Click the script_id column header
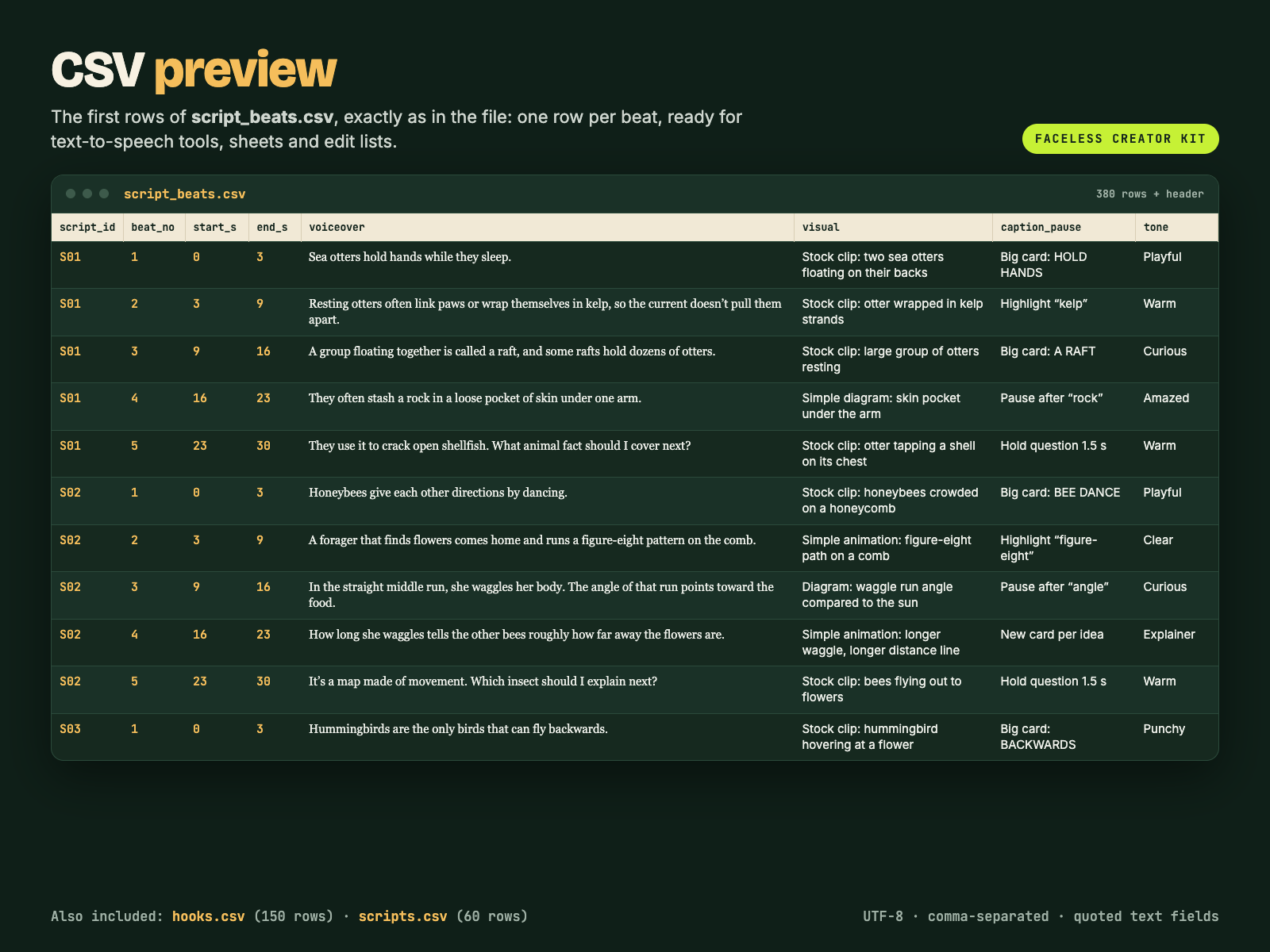 (87, 227)
